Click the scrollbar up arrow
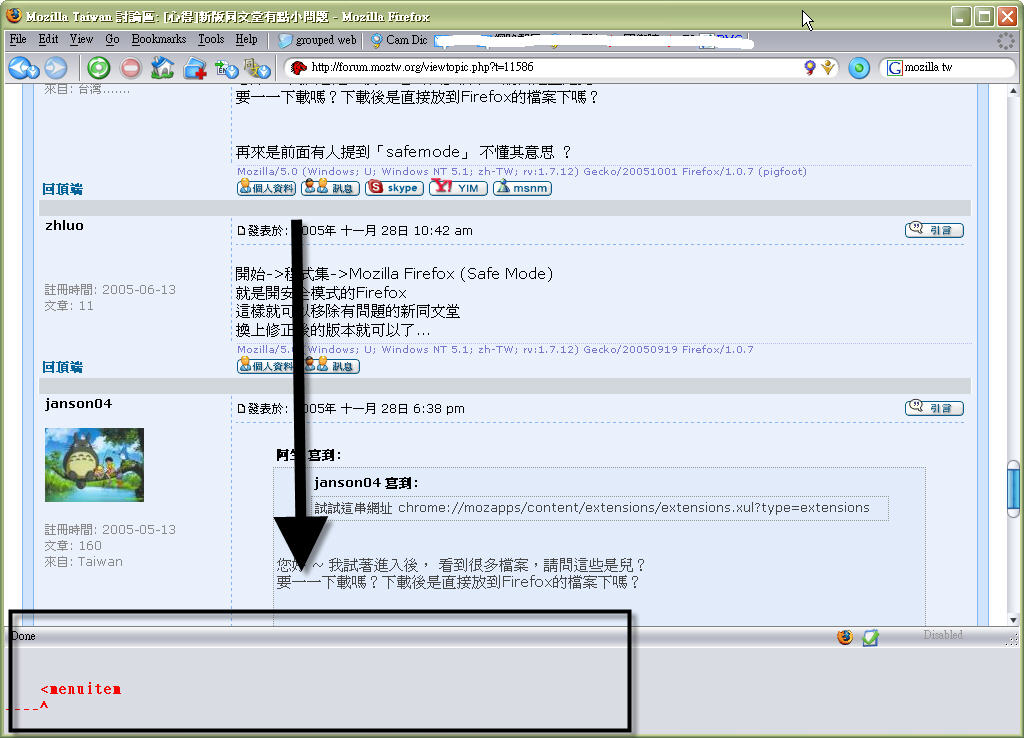 1014,90
